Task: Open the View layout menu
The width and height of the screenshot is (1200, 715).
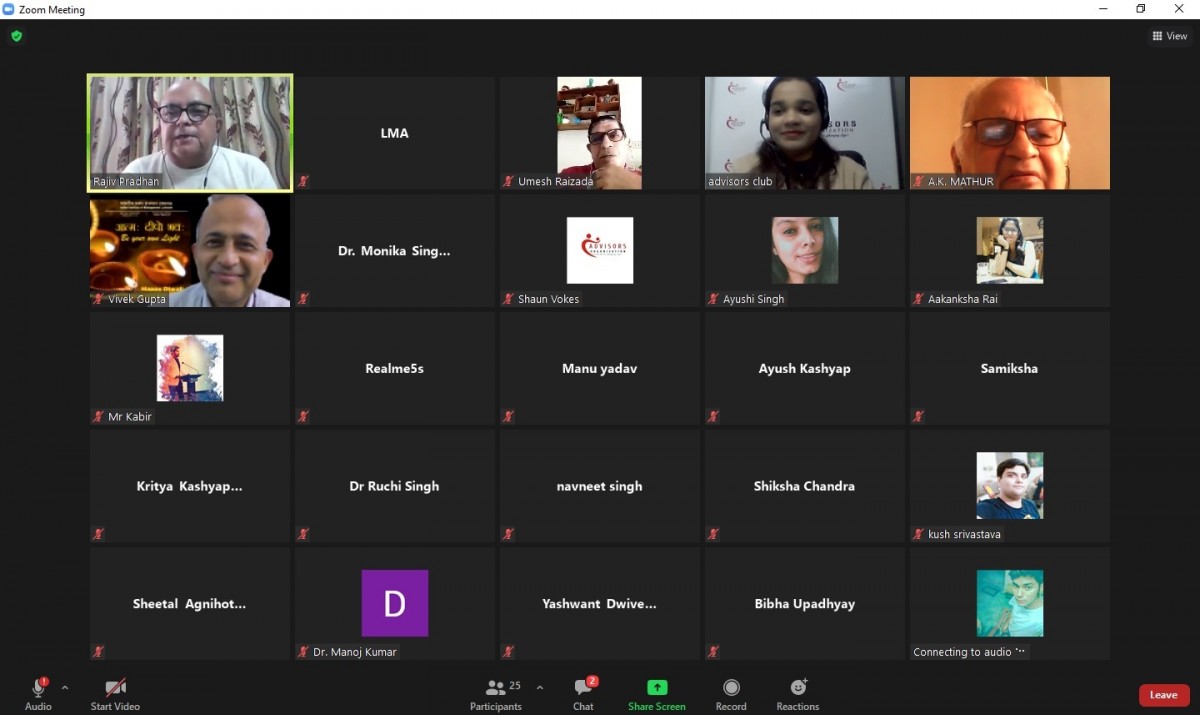Action: click(1169, 36)
